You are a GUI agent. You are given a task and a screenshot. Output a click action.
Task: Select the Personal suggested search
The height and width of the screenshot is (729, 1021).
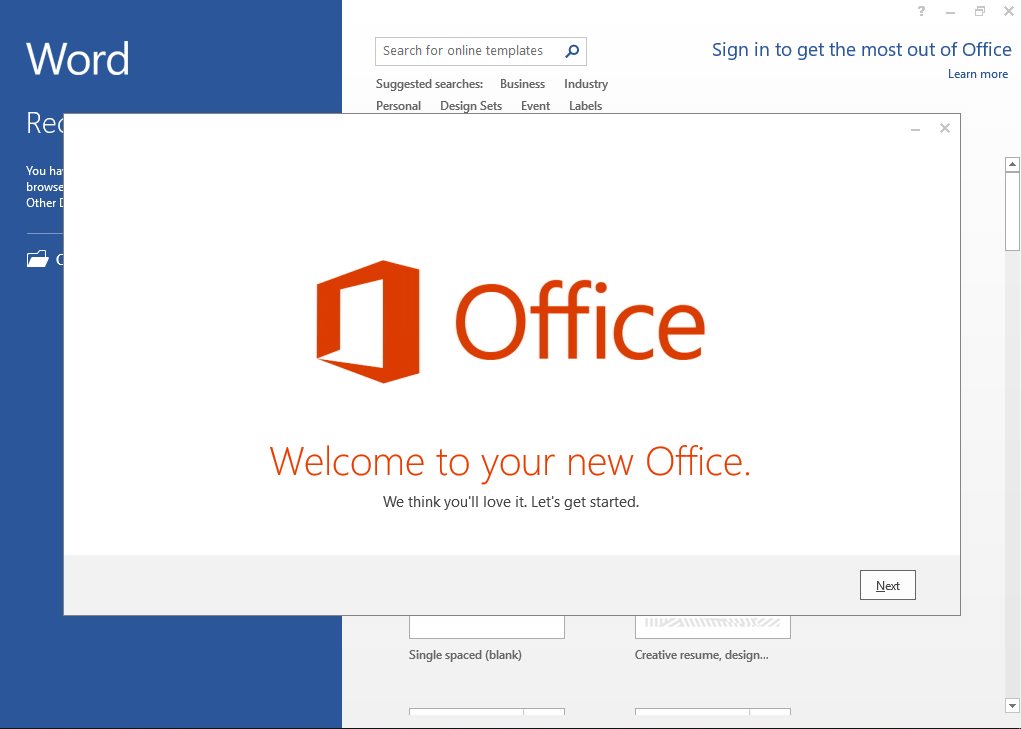pos(399,105)
